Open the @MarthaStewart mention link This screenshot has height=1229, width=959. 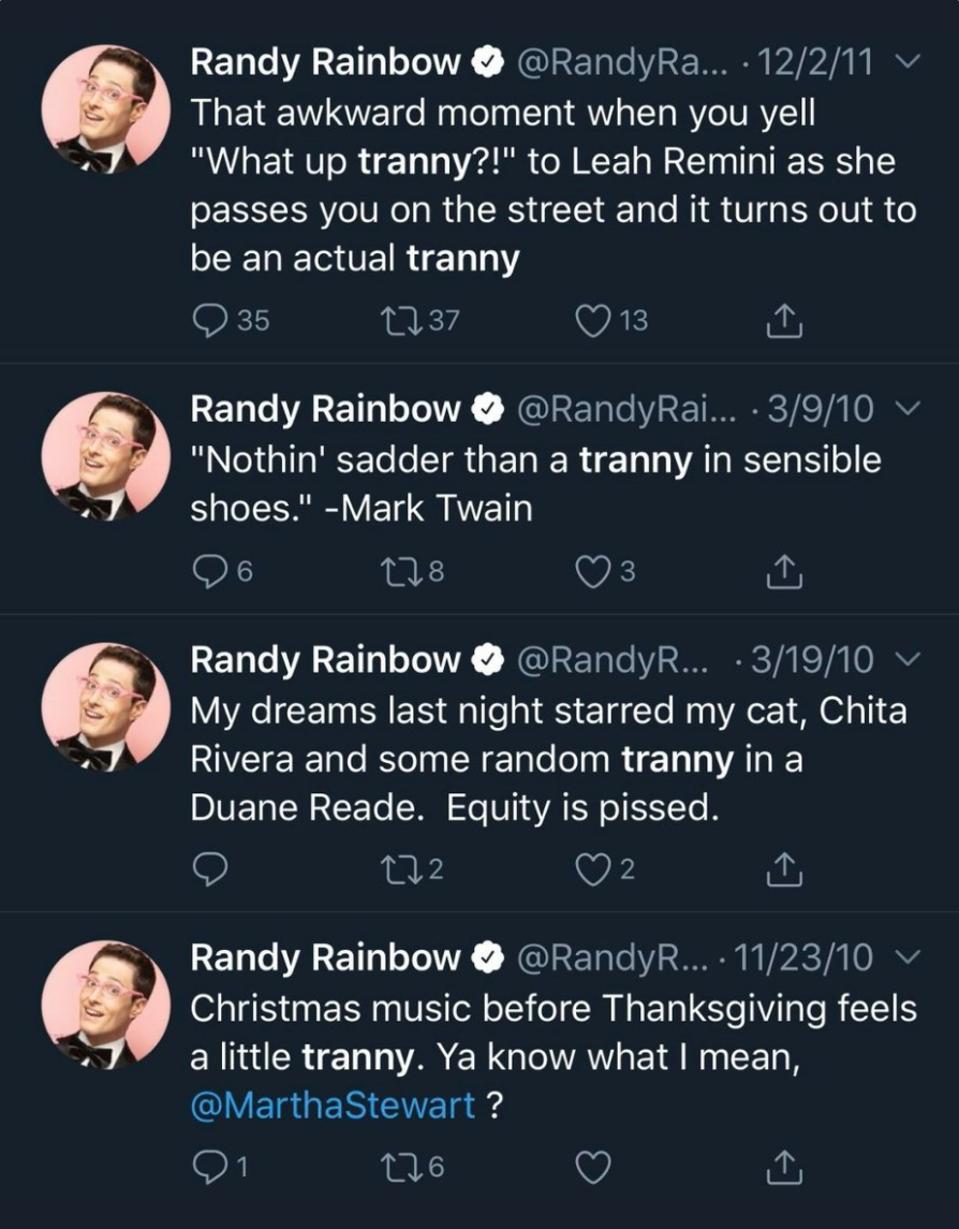(x=332, y=1107)
